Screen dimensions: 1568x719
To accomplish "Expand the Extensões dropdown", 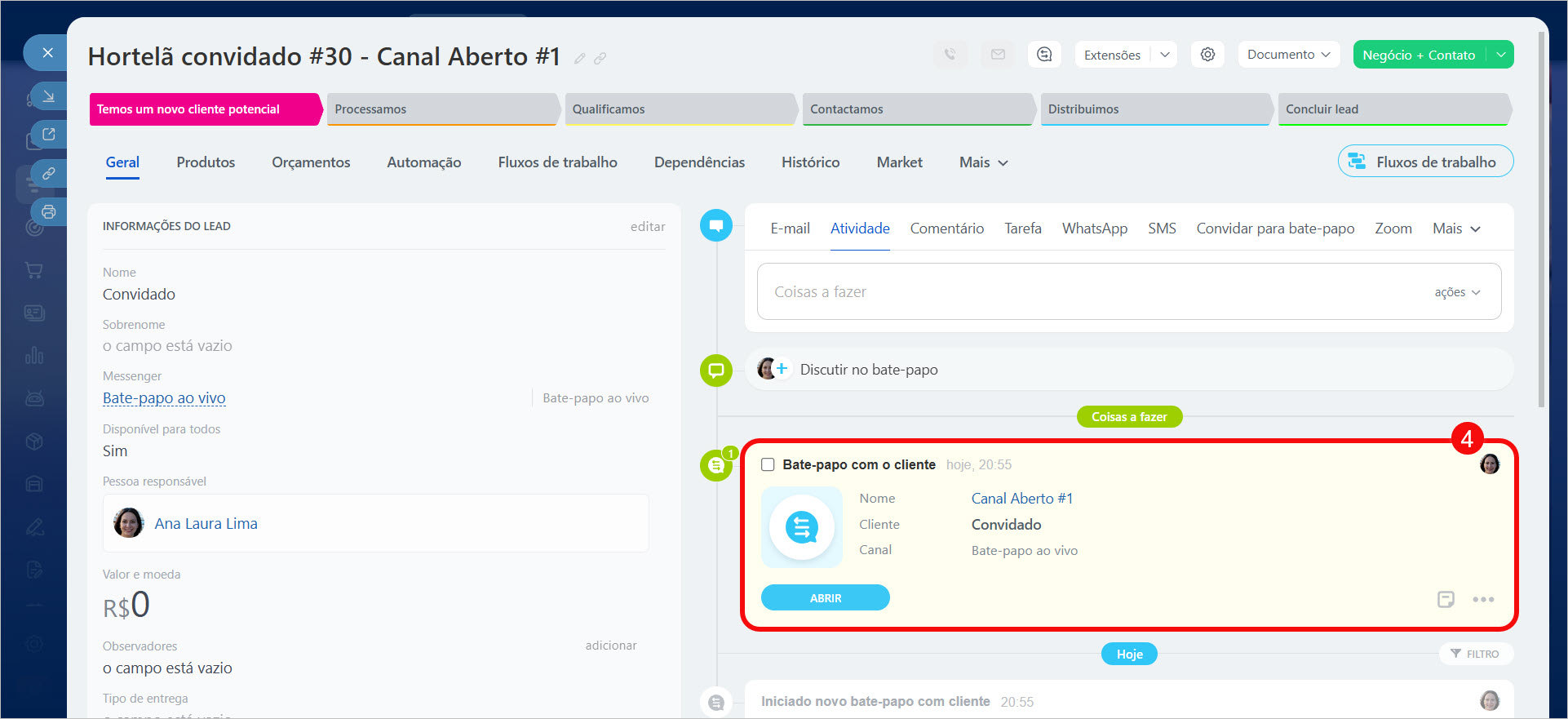I will (x=1164, y=55).
